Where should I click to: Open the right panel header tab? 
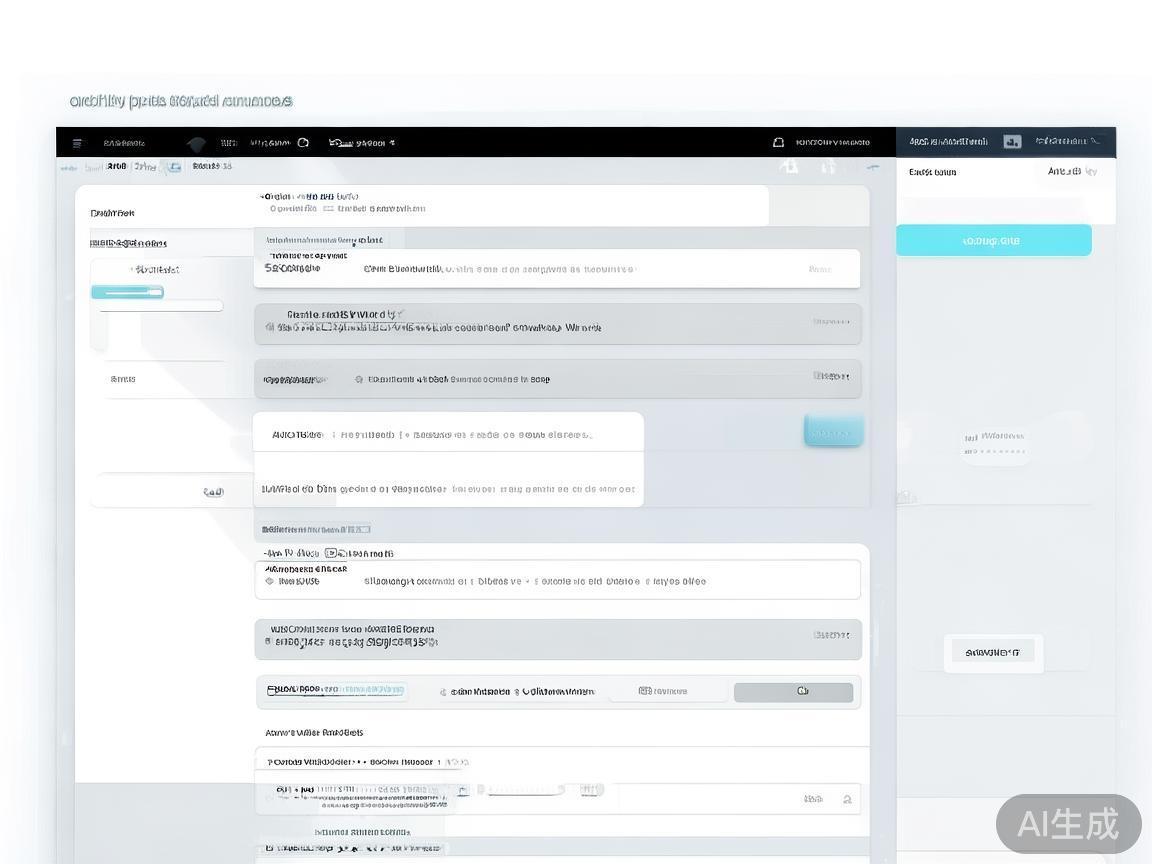point(948,142)
